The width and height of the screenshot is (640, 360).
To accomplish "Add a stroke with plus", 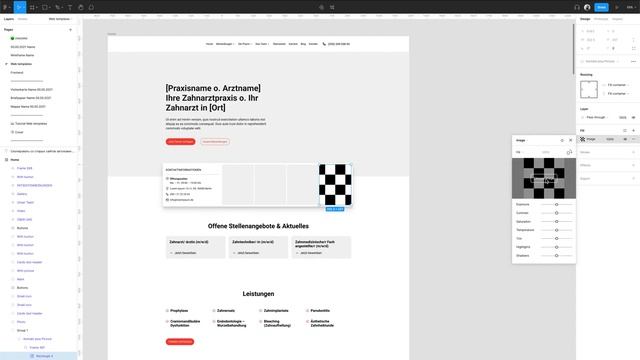I will point(633,152).
